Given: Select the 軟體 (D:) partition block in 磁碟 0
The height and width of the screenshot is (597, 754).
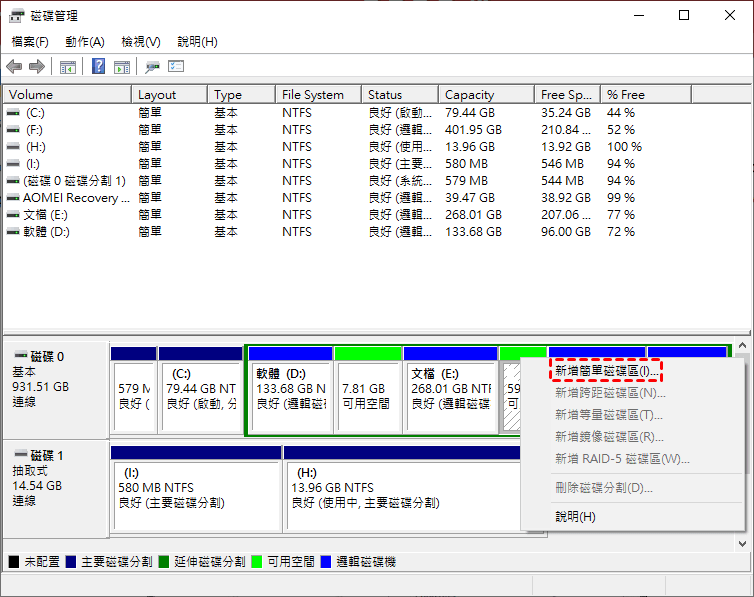Looking at the screenshot, I should (289, 389).
